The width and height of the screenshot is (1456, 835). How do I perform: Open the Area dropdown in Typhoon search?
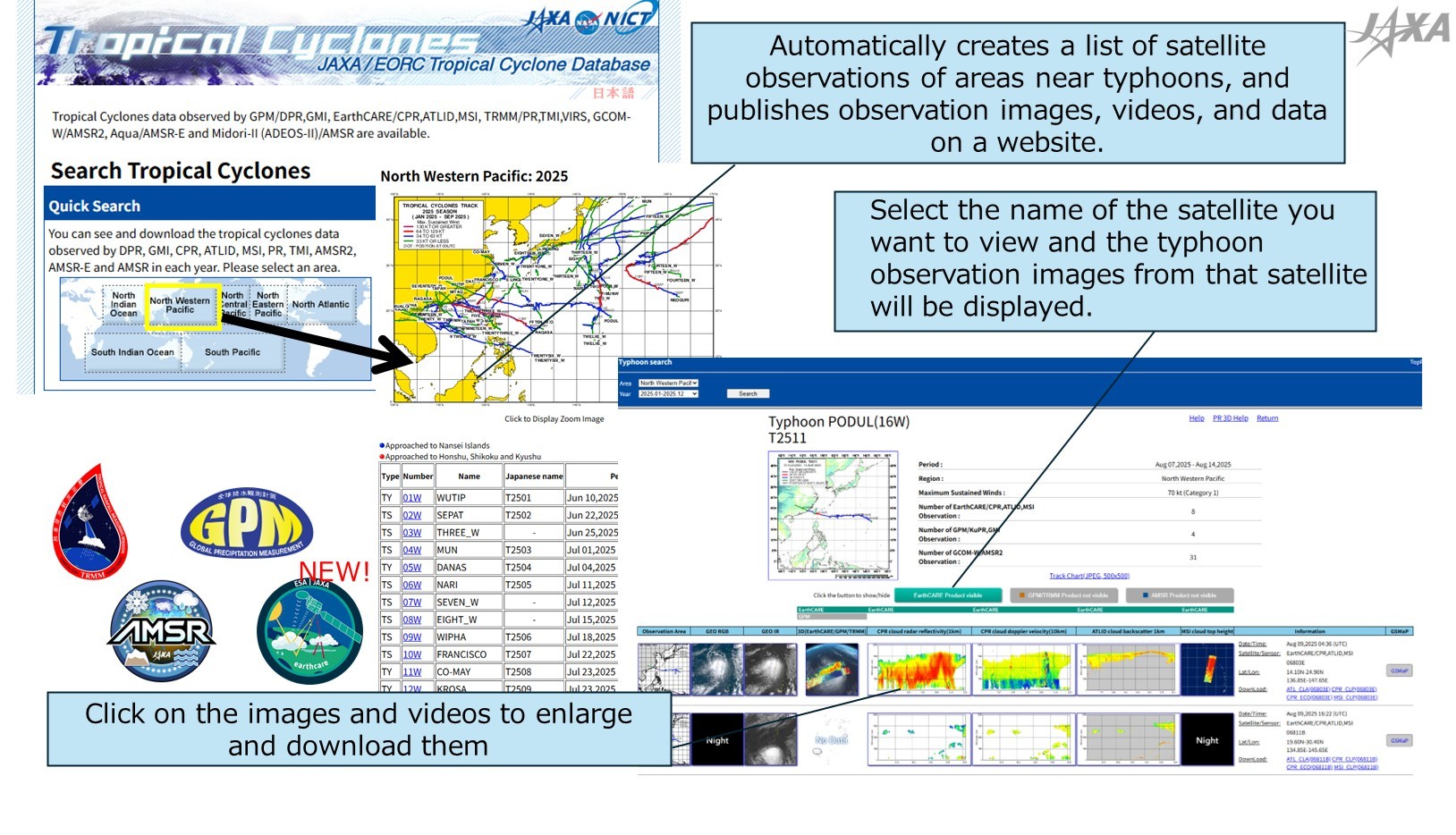pyautogui.click(x=668, y=383)
